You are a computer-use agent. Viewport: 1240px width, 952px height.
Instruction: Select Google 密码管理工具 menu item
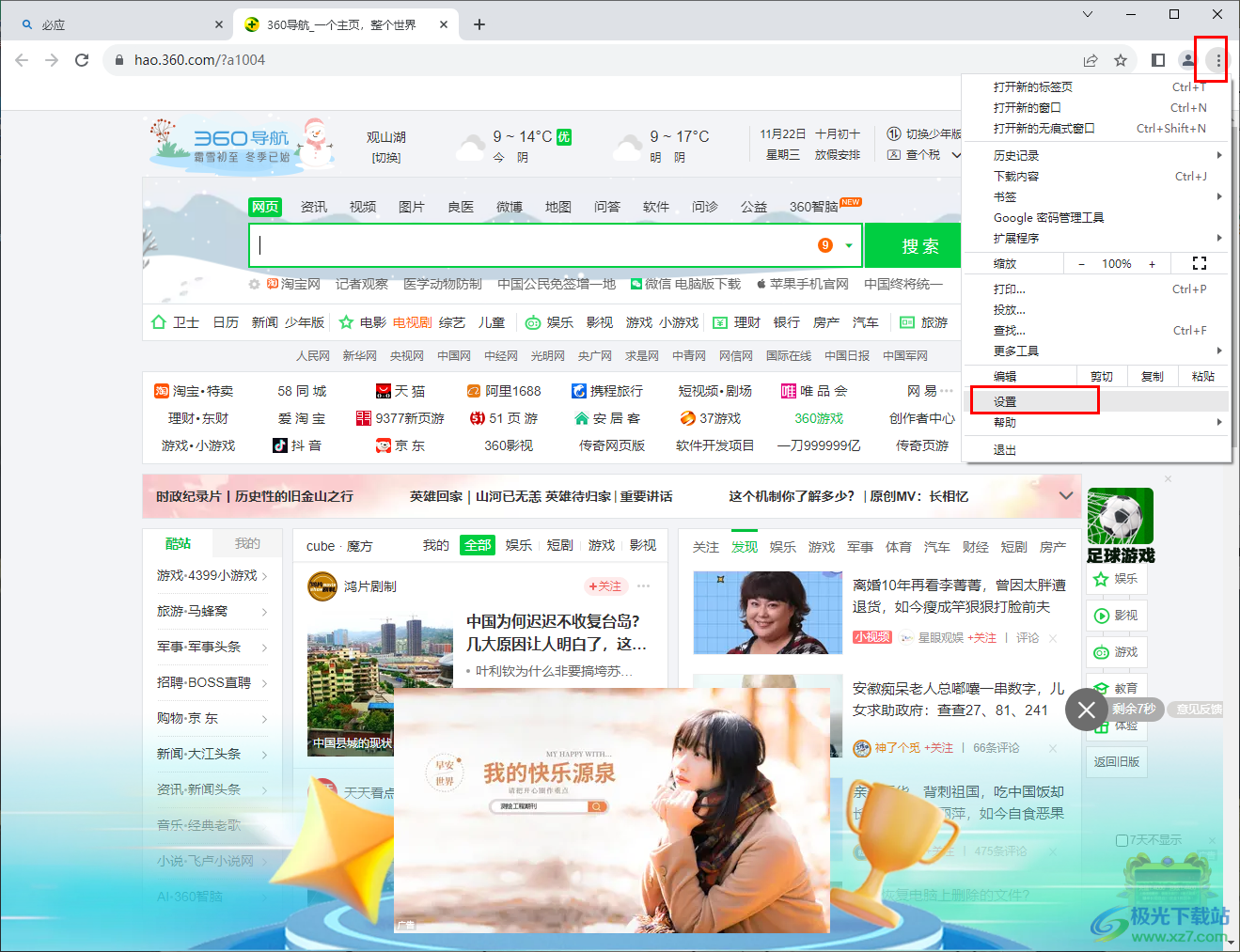(1096, 217)
